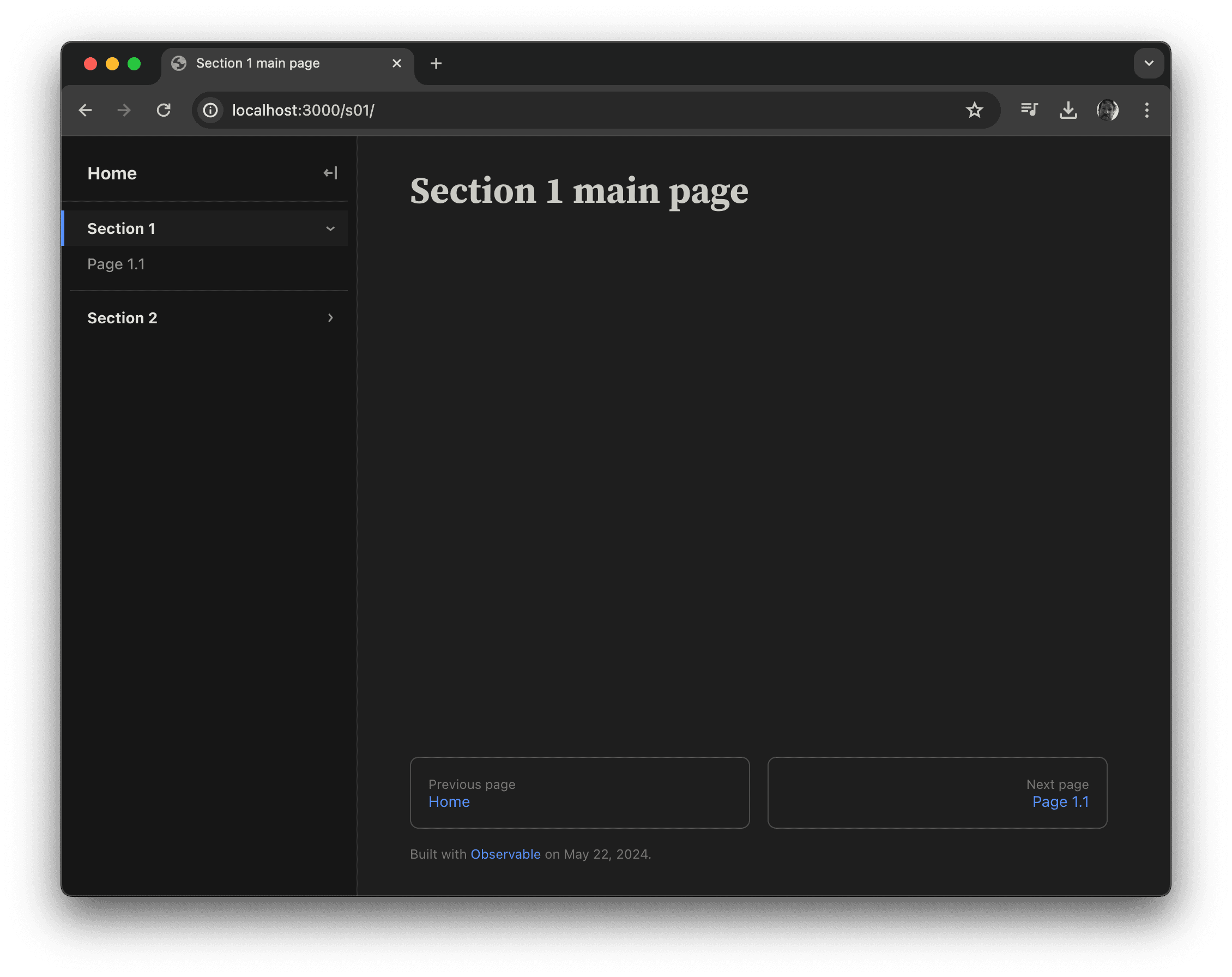Follow the Observable link in the footer
Image resolution: width=1232 pixels, height=977 pixels.
point(505,854)
